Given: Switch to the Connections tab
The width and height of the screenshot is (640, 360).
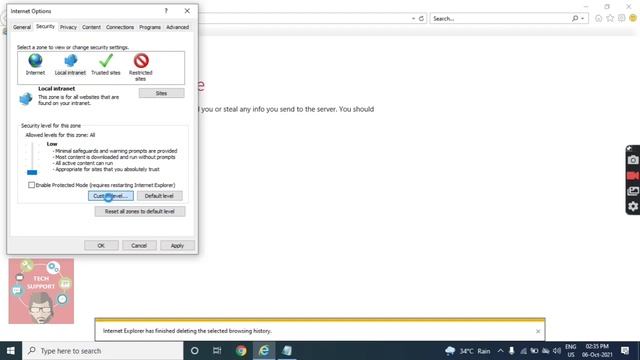Looking at the screenshot, I should click(x=120, y=27).
